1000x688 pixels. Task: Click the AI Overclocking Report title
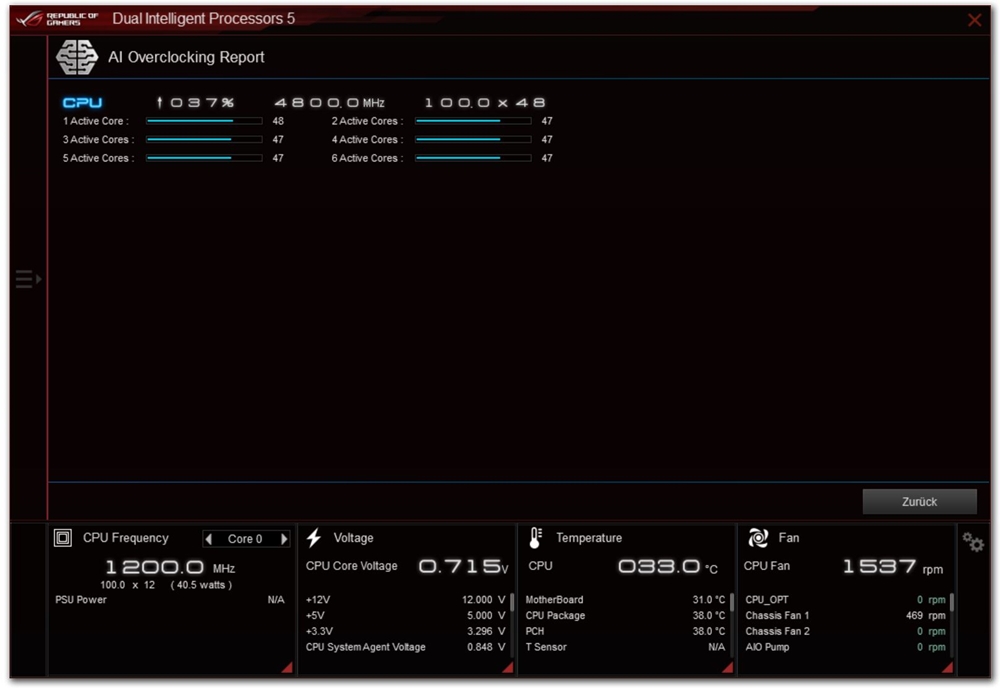click(x=186, y=57)
